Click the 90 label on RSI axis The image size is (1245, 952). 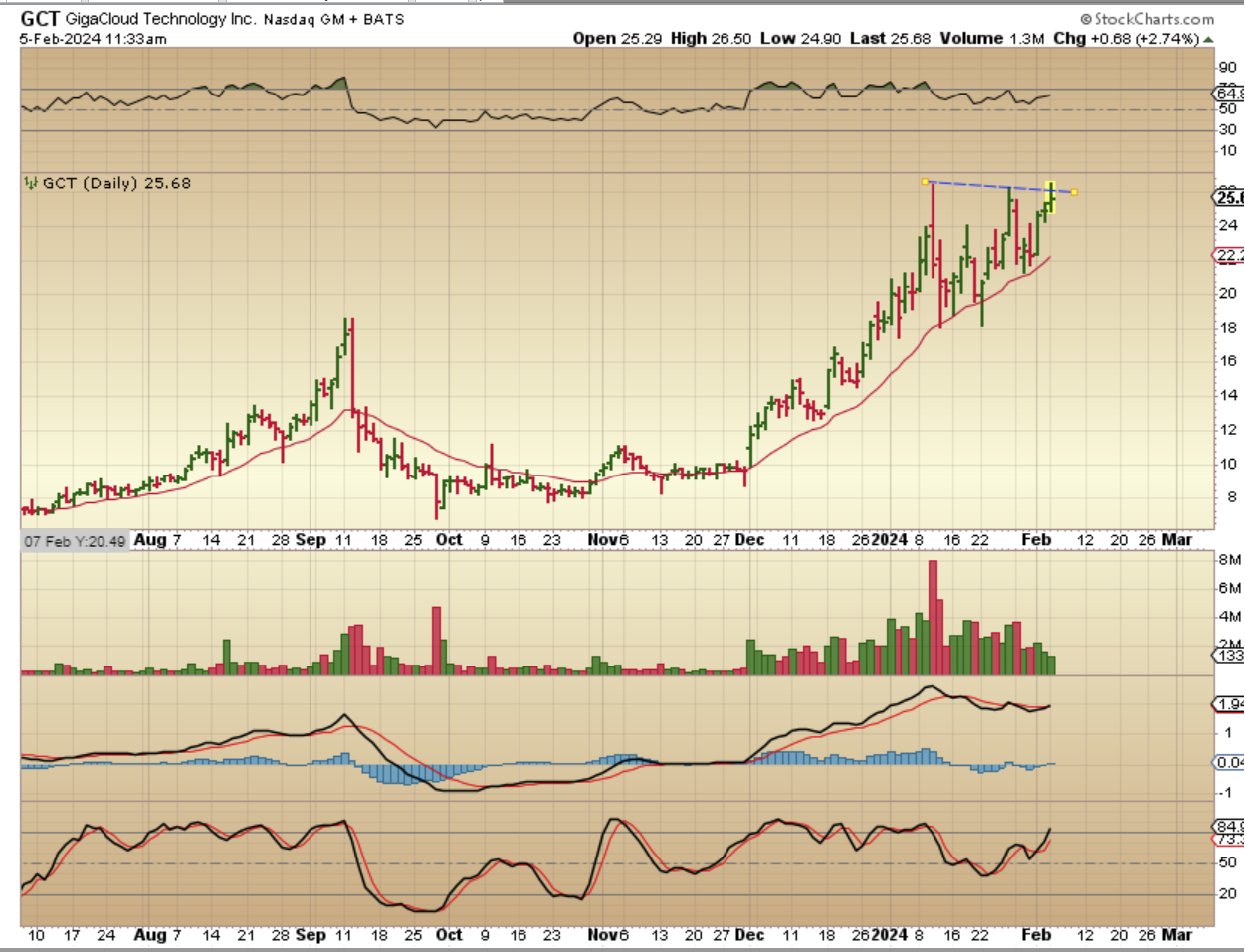pos(1227,68)
